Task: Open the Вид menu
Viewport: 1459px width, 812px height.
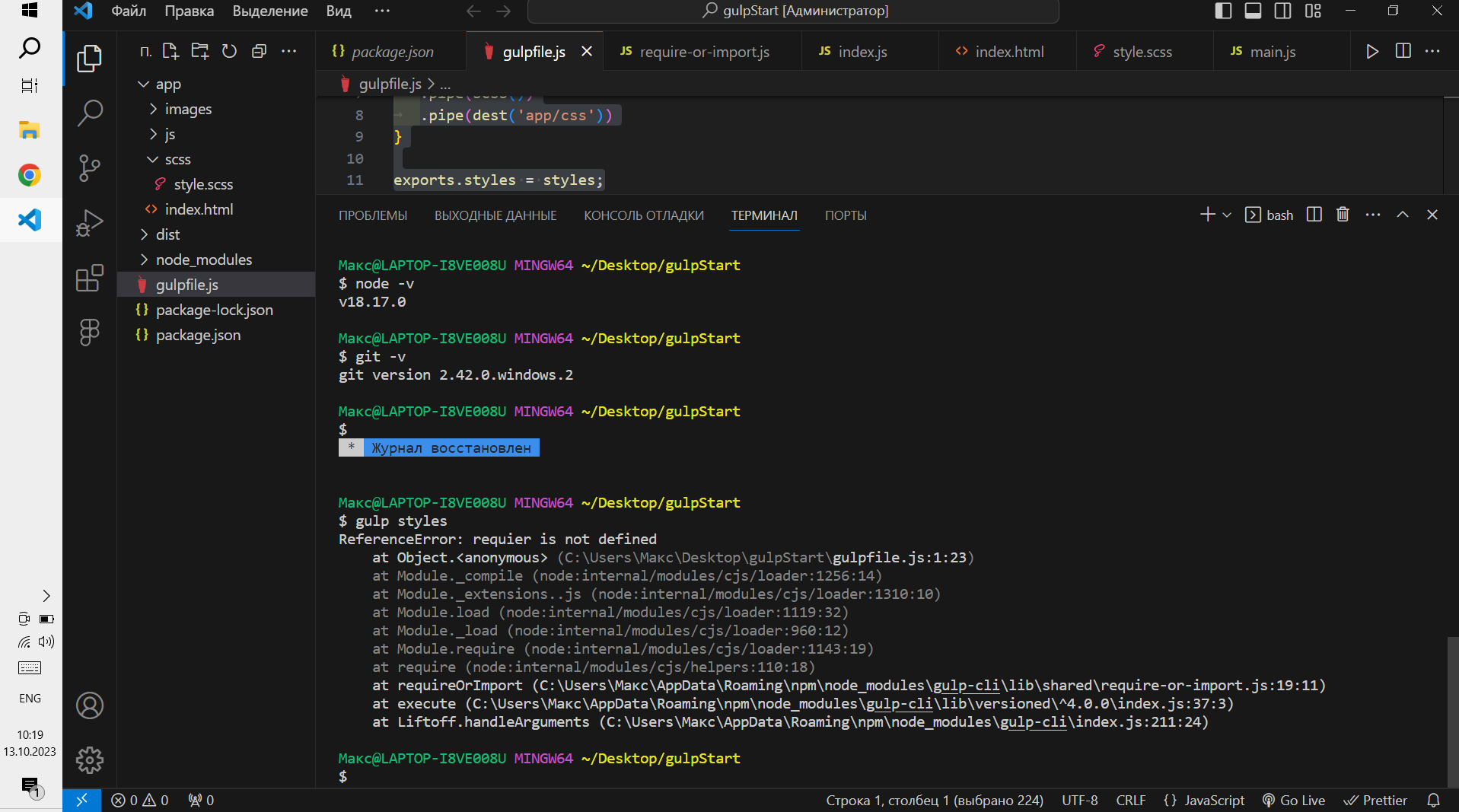Action: pos(339,11)
